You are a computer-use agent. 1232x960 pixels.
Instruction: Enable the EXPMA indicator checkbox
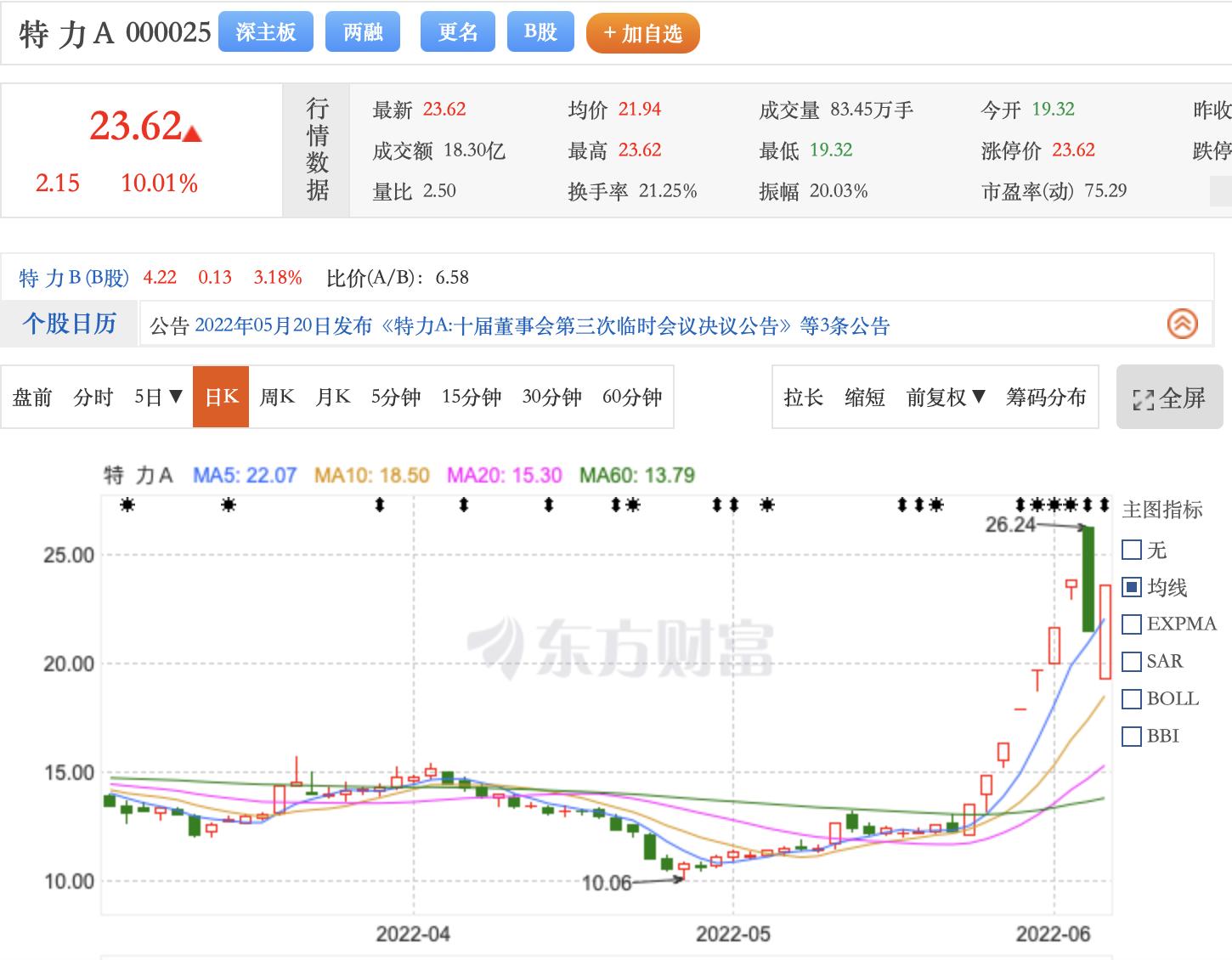pos(1131,624)
